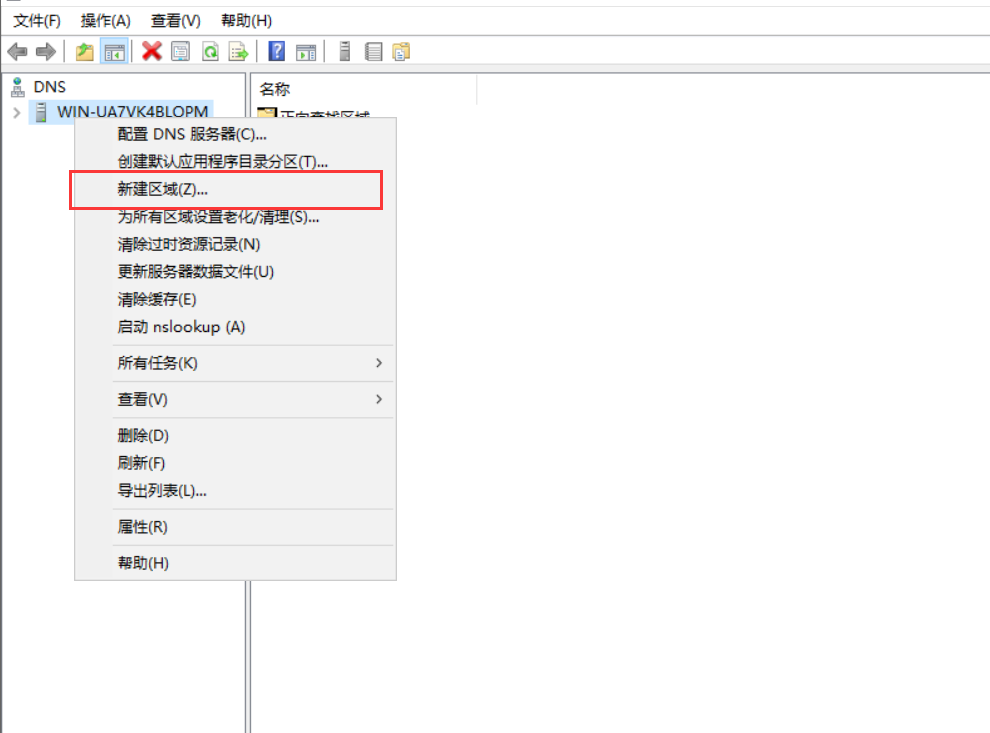Open the 帮助(H) menu in menu bar
The image size is (990, 733).
tap(246, 21)
